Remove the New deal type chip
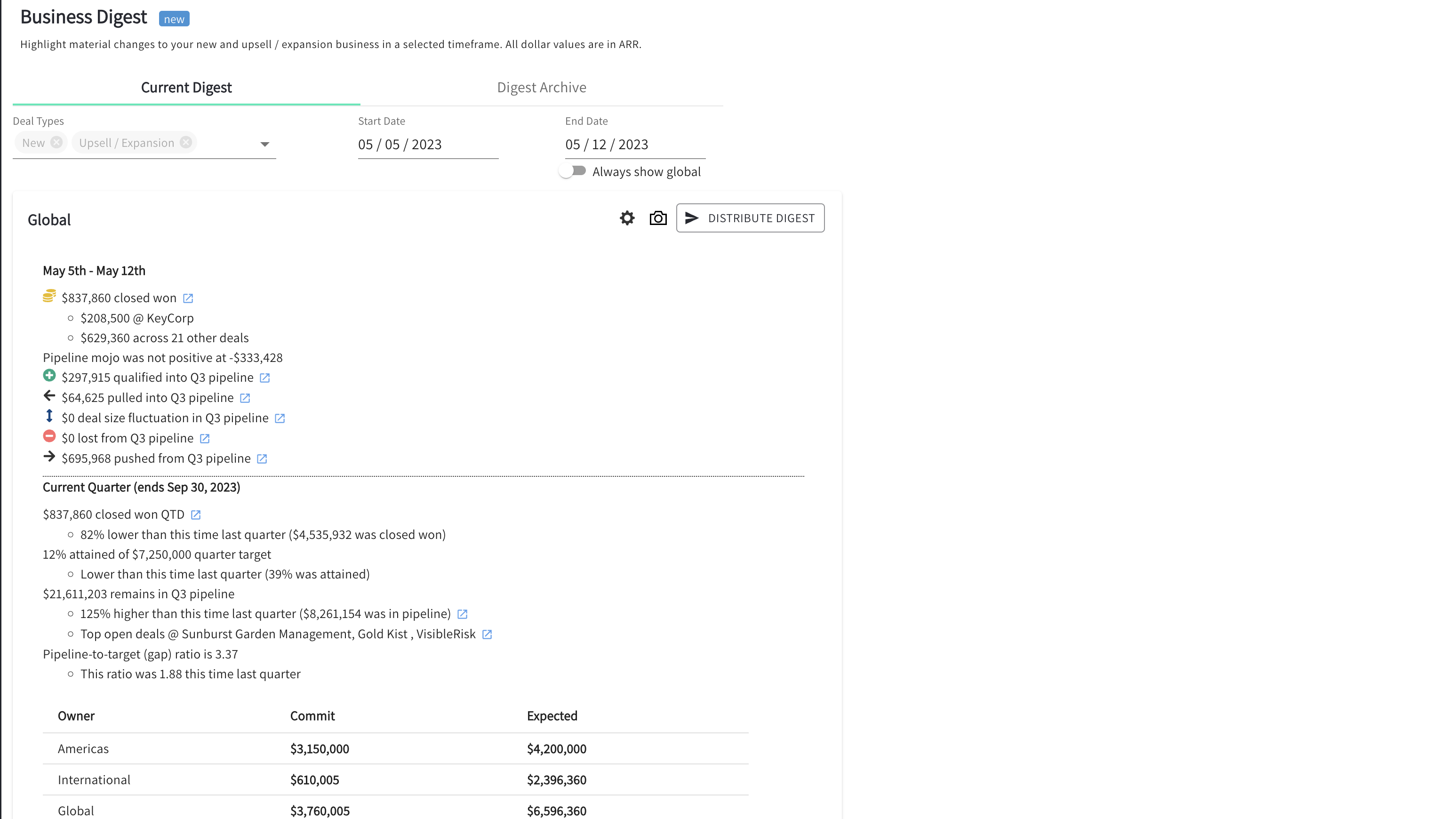 [56, 143]
